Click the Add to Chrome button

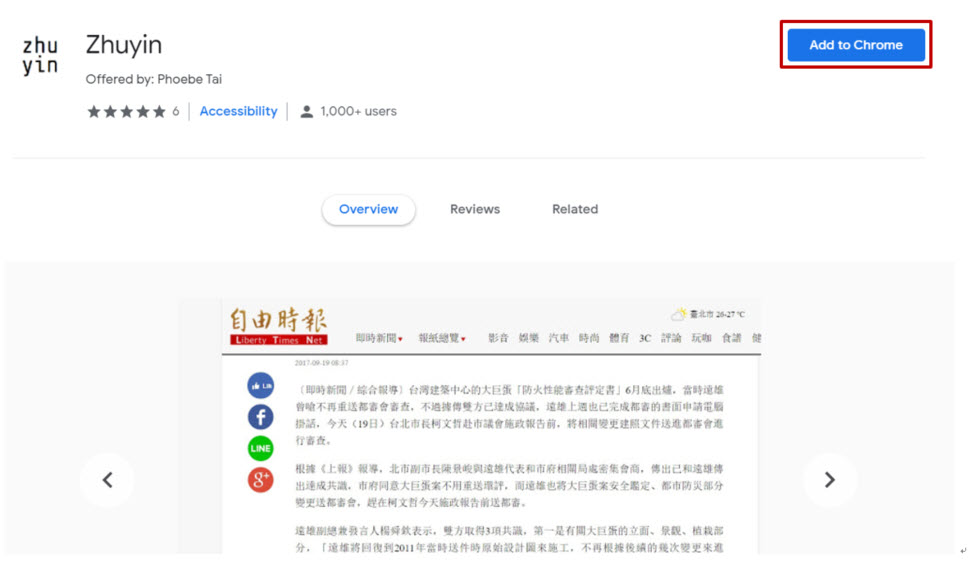coord(856,45)
